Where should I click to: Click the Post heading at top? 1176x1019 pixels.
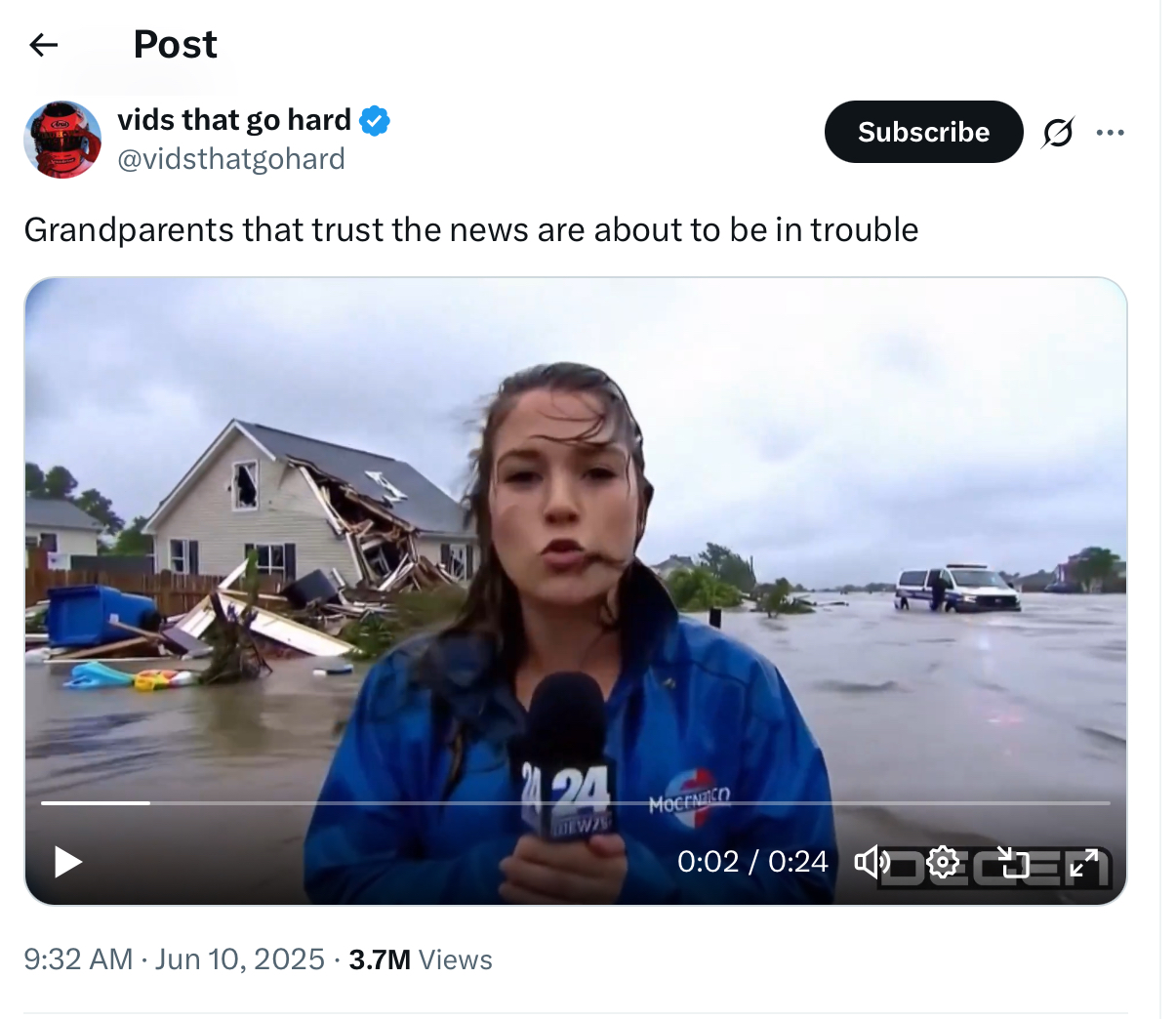175,45
